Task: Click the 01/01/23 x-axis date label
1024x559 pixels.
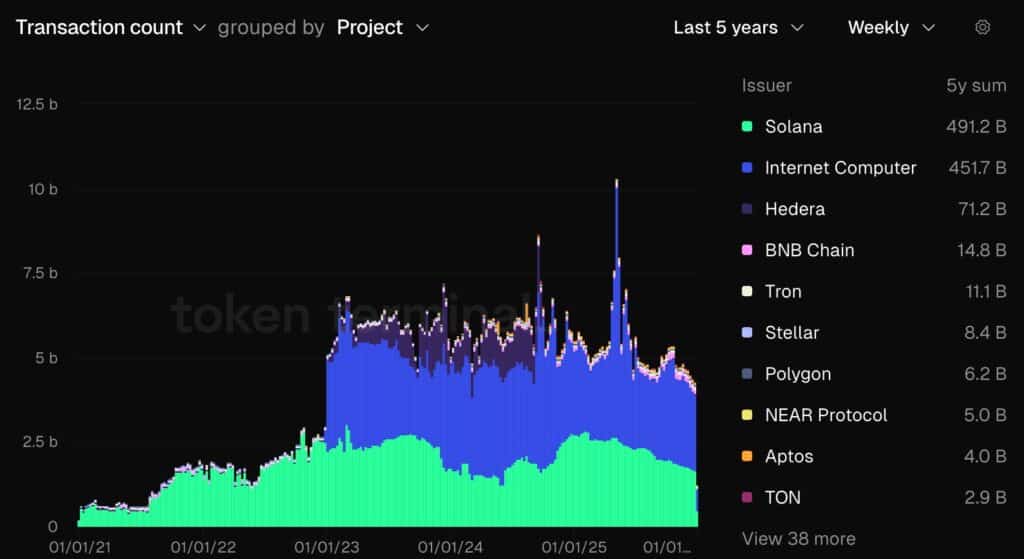Action: click(x=327, y=547)
